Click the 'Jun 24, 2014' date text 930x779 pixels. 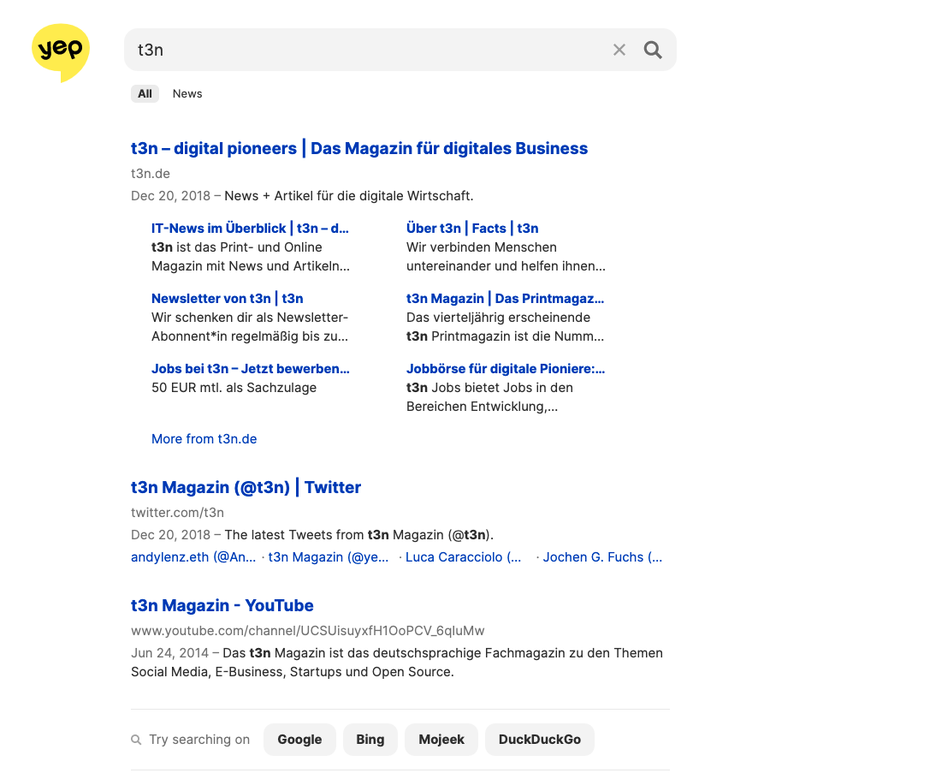[x=170, y=653]
